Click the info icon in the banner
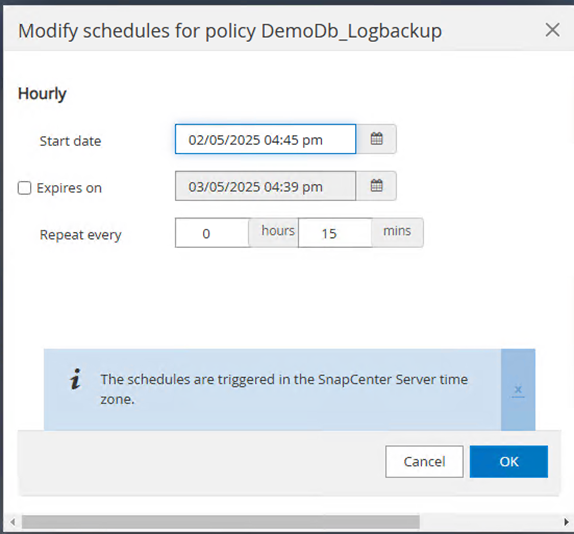 (x=75, y=379)
